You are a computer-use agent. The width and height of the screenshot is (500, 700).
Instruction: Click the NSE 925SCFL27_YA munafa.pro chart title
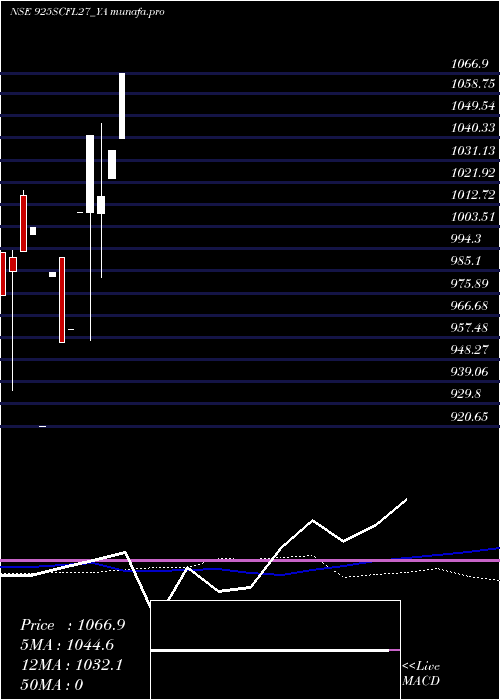(x=87, y=12)
